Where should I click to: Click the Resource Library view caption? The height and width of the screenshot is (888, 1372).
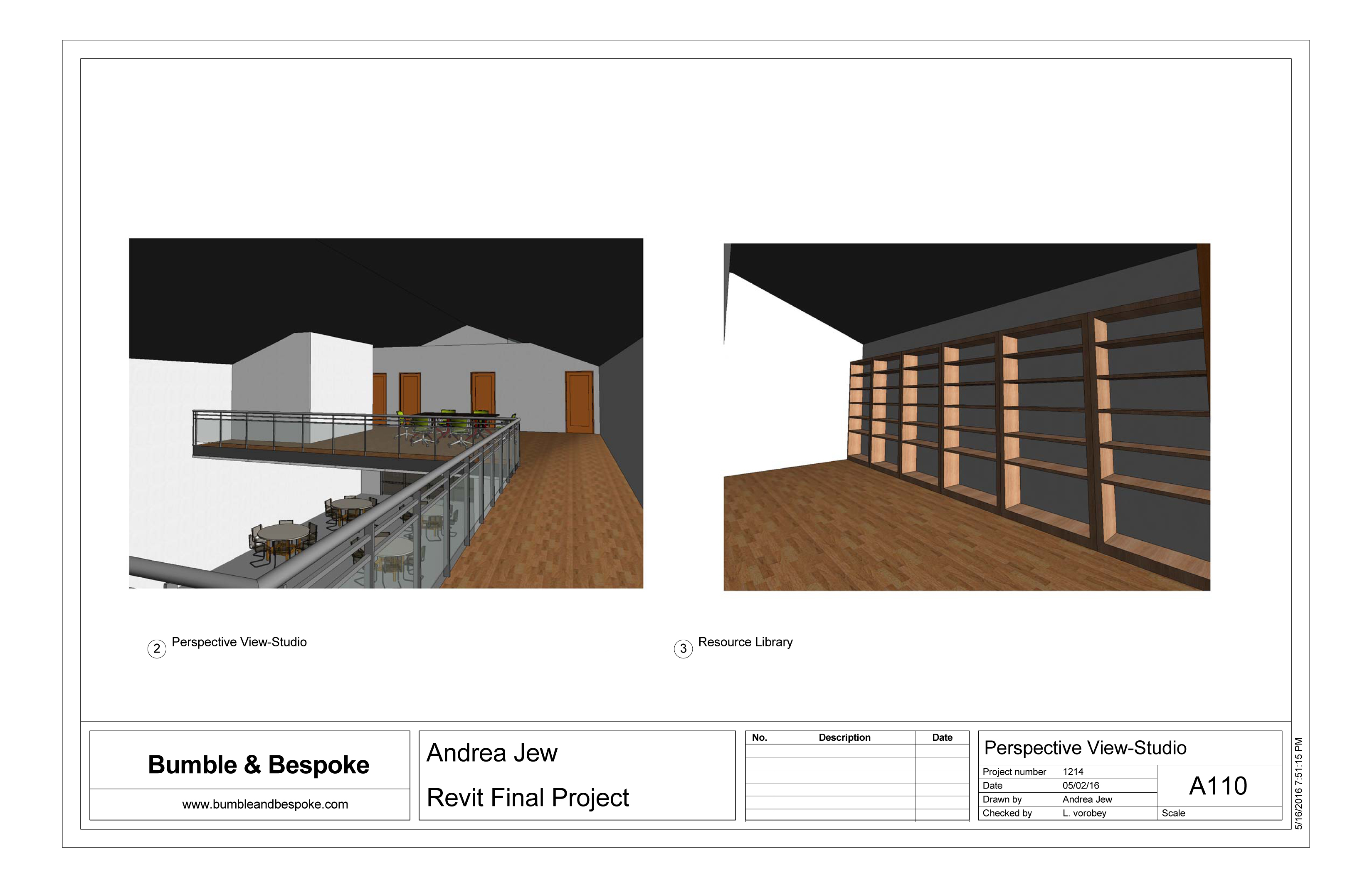point(745,642)
